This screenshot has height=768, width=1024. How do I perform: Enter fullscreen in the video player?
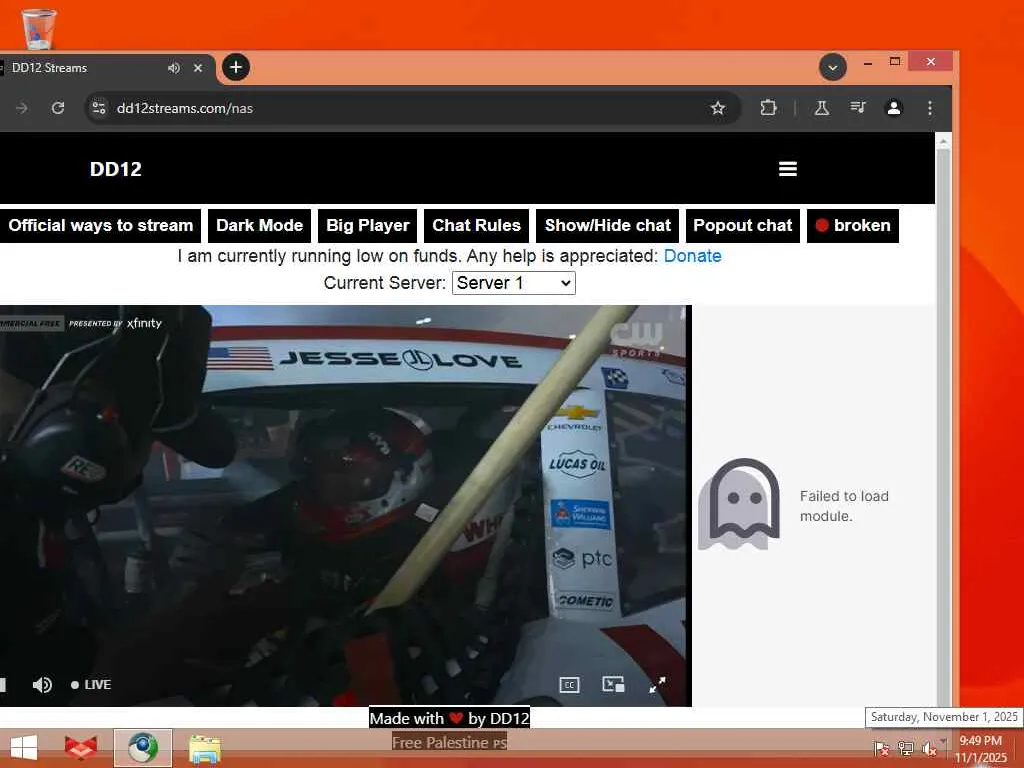click(x=658, y=684)
